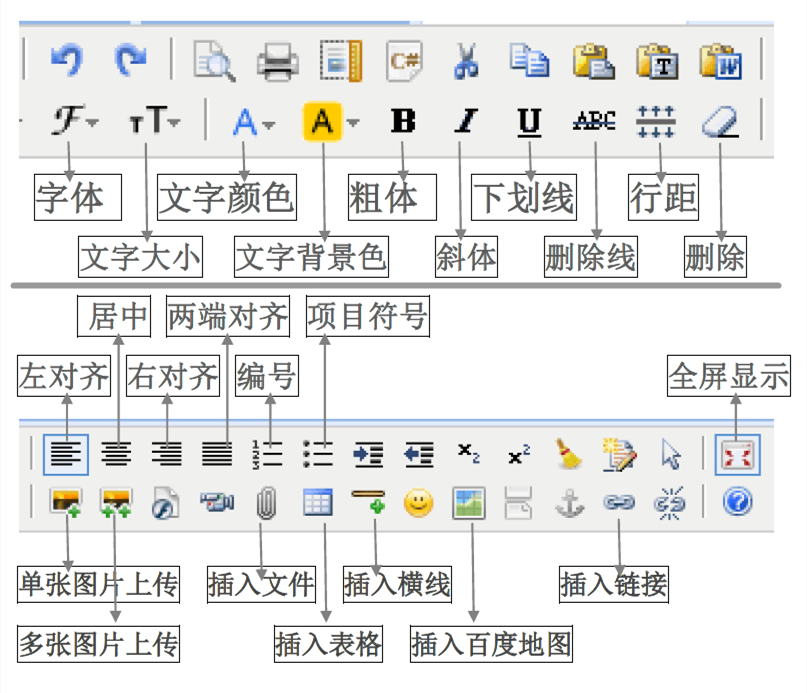The image size is (807, 693).
Task: Toggle underline formatting
Action: (529, 122)
